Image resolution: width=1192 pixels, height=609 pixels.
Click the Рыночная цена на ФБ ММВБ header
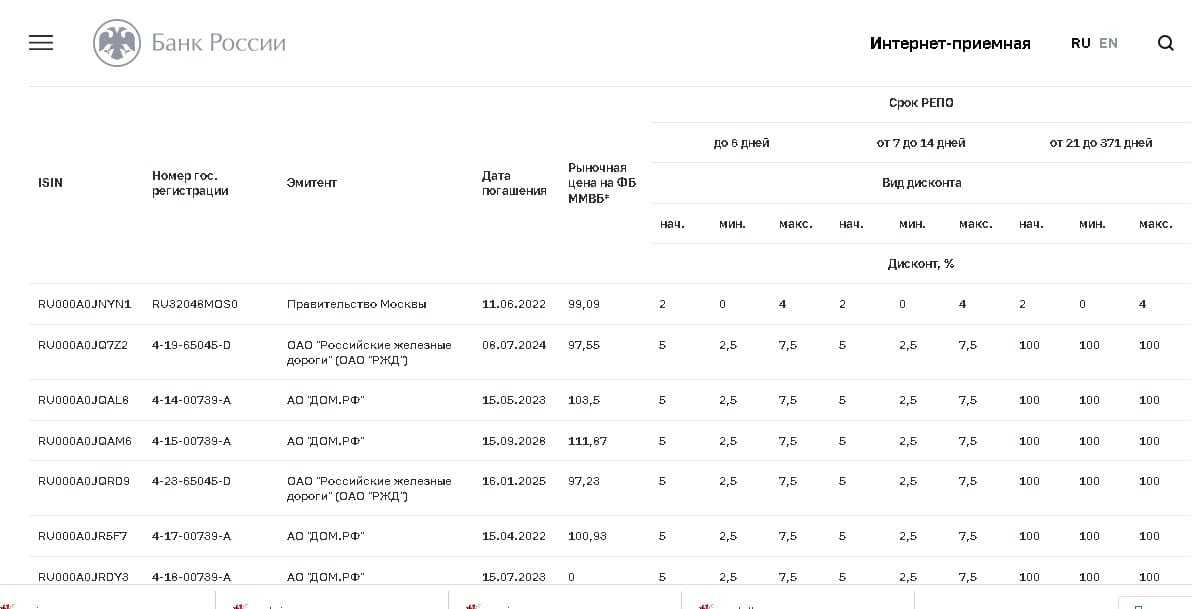601,183
